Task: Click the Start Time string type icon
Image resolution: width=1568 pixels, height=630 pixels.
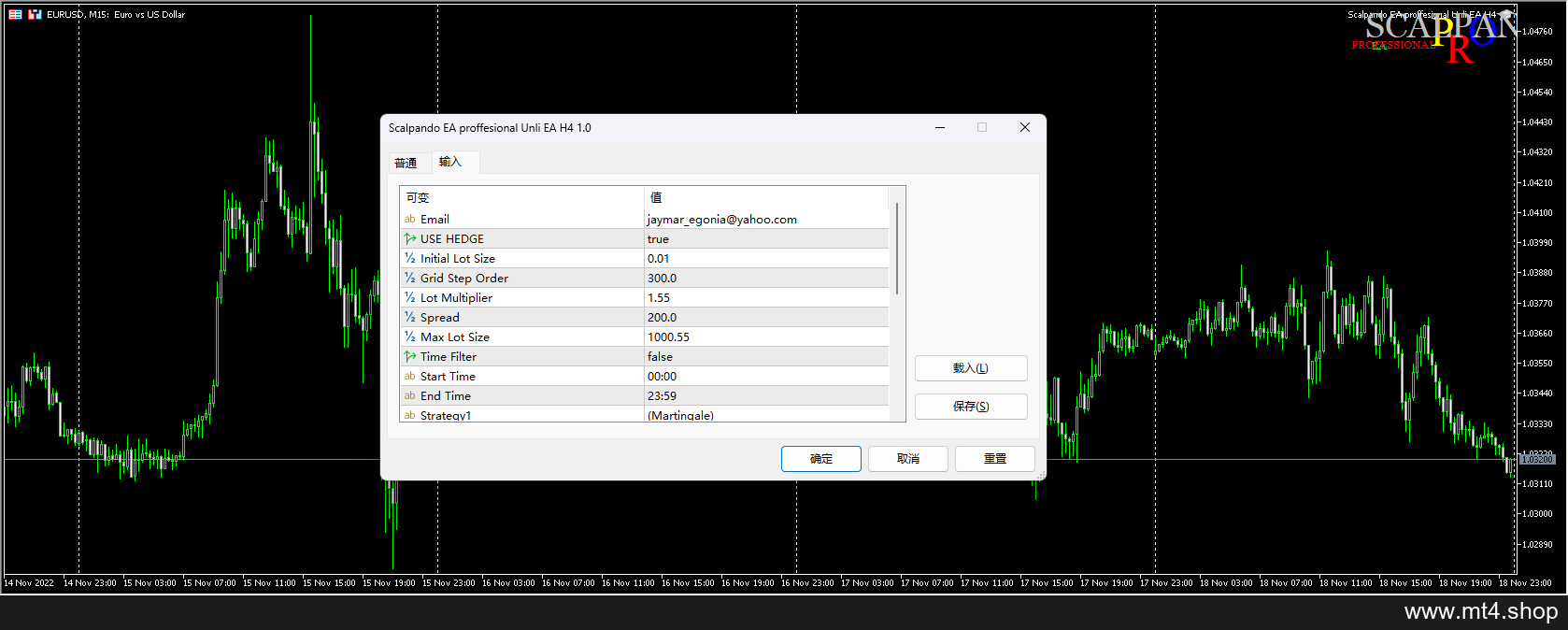Action: pyautogui.click(x=409, y=377)
